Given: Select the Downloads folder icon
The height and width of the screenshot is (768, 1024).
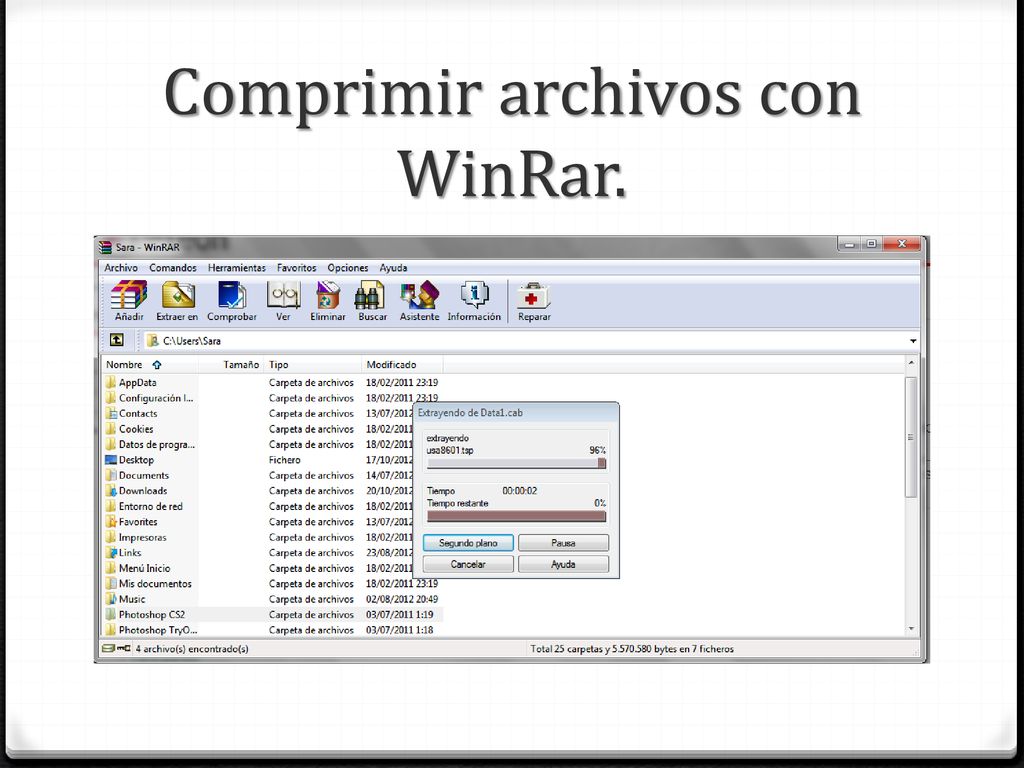Looking at the screenshot, I should tap(110, 490).
